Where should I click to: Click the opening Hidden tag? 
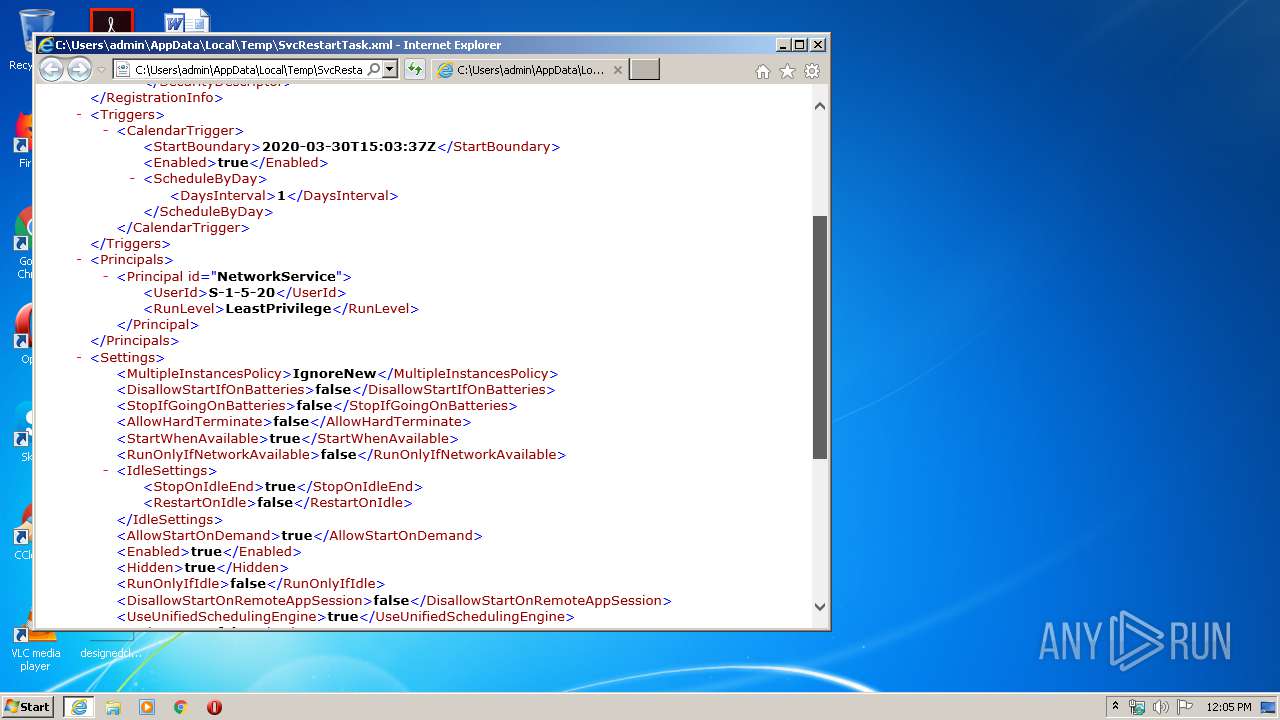(x=150, y=568)
